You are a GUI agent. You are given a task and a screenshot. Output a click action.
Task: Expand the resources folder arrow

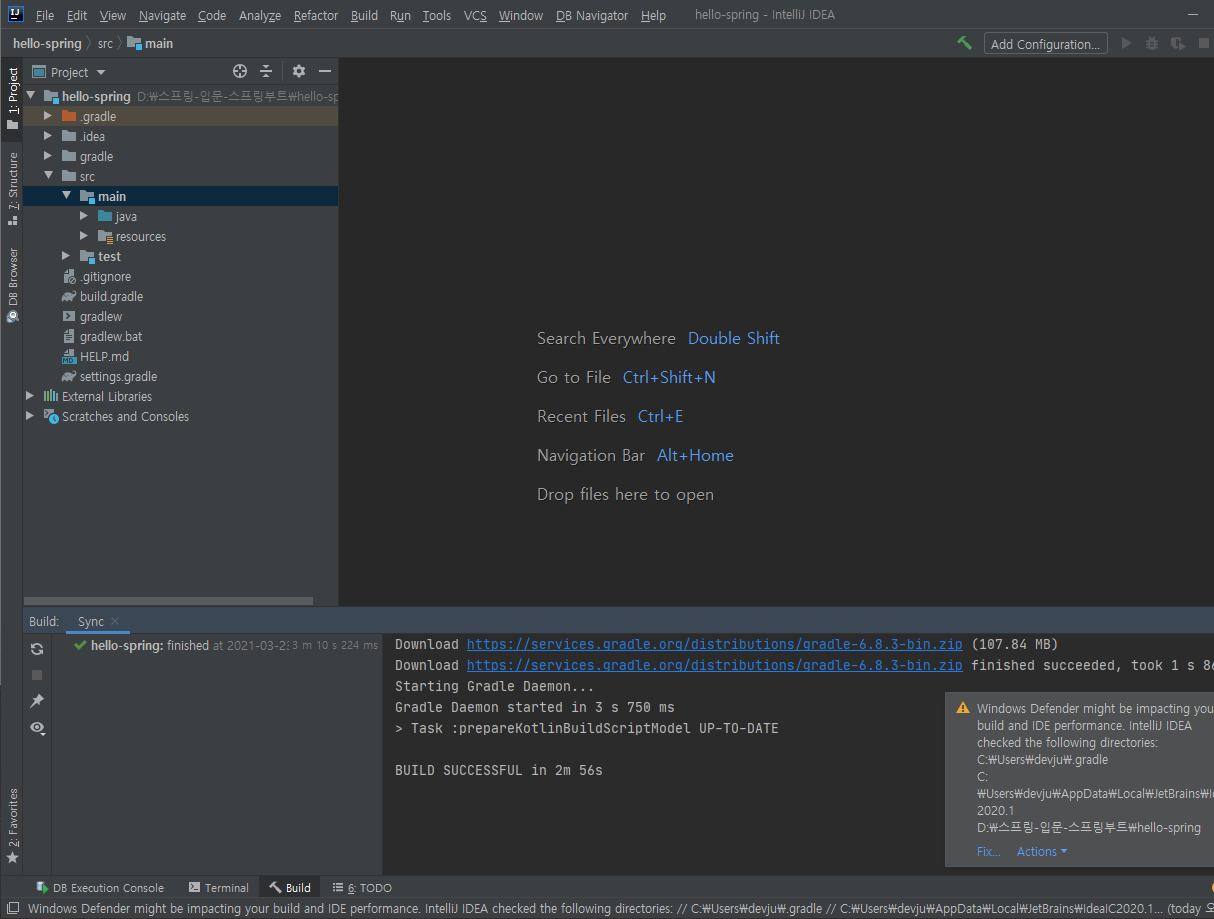pyautogui.click(x=84, y=236)
